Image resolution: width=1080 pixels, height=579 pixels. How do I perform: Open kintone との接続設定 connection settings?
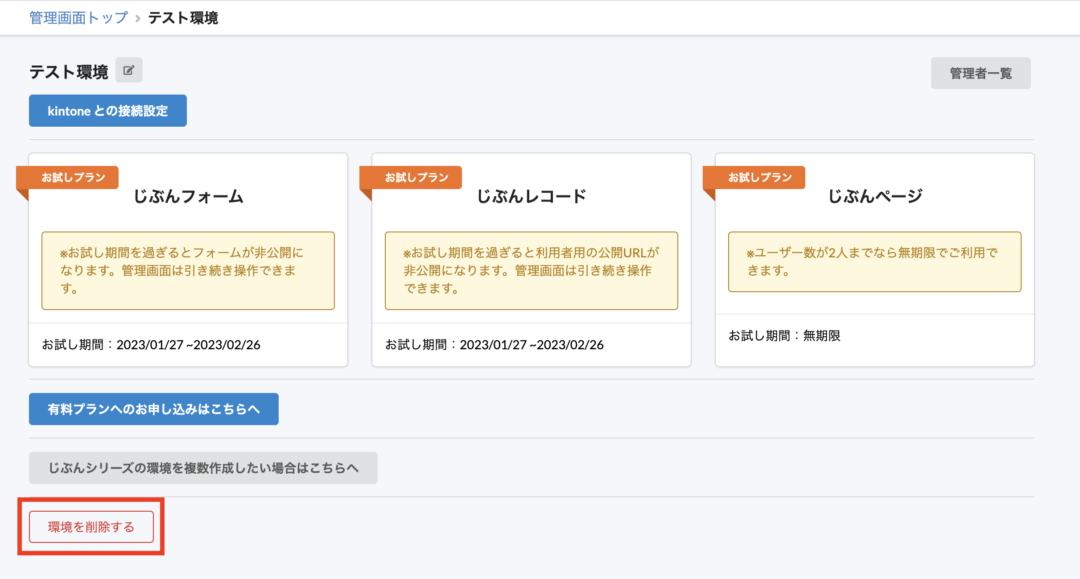108,111
